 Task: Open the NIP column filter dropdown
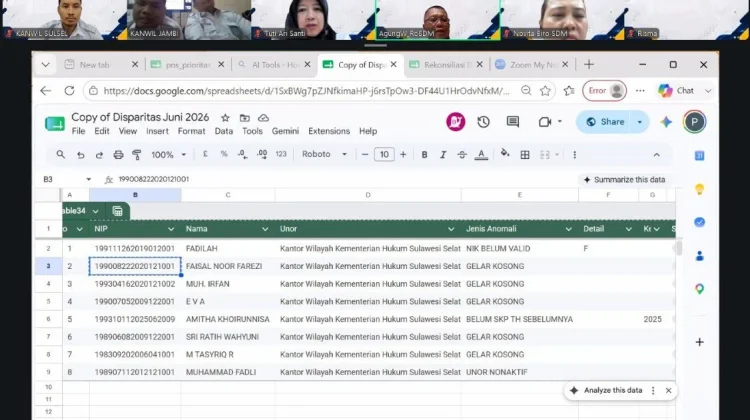click(x=171, y=229)
